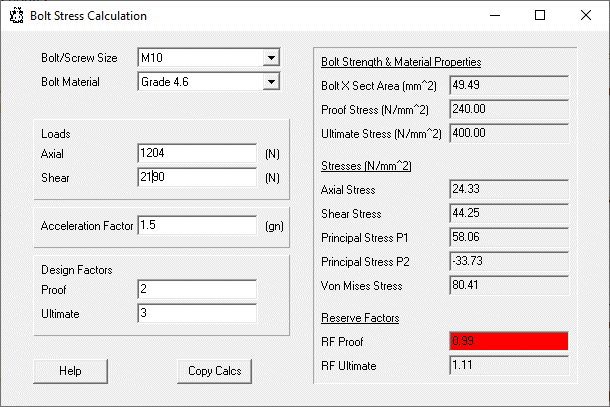The width and height of the screenshot is (610, 407).
Task: Select the RF Ultimate result field
Action: pos(509,365)
